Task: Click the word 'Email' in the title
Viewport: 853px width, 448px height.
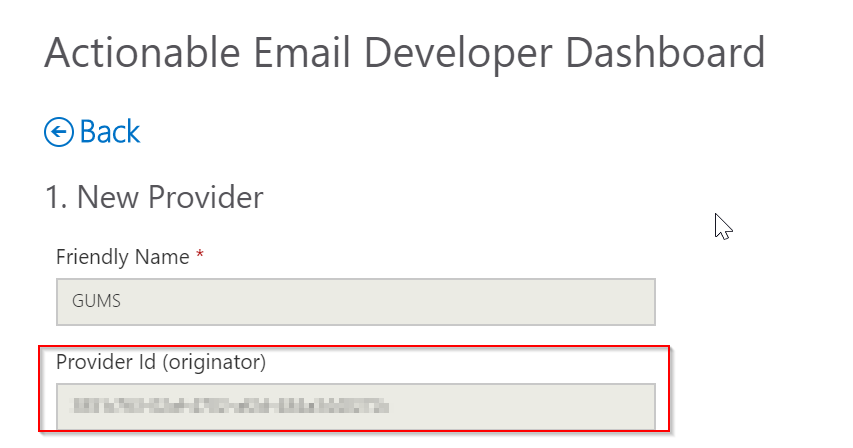Action: 301,52
